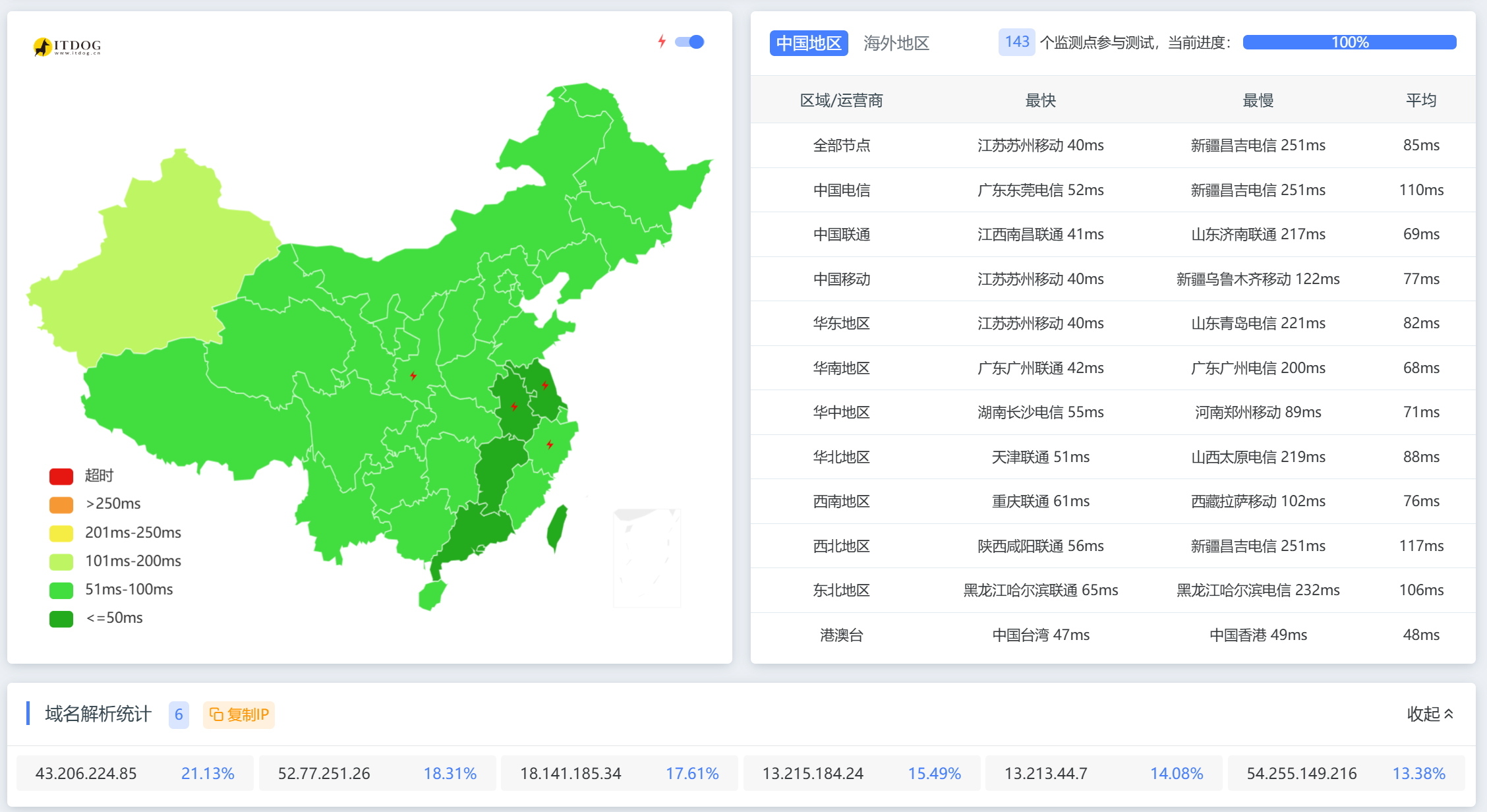The height and width of the screenshot is (812, 1487).
Task: Click 天津联通 51ms cell
Action: (1040, 457)
